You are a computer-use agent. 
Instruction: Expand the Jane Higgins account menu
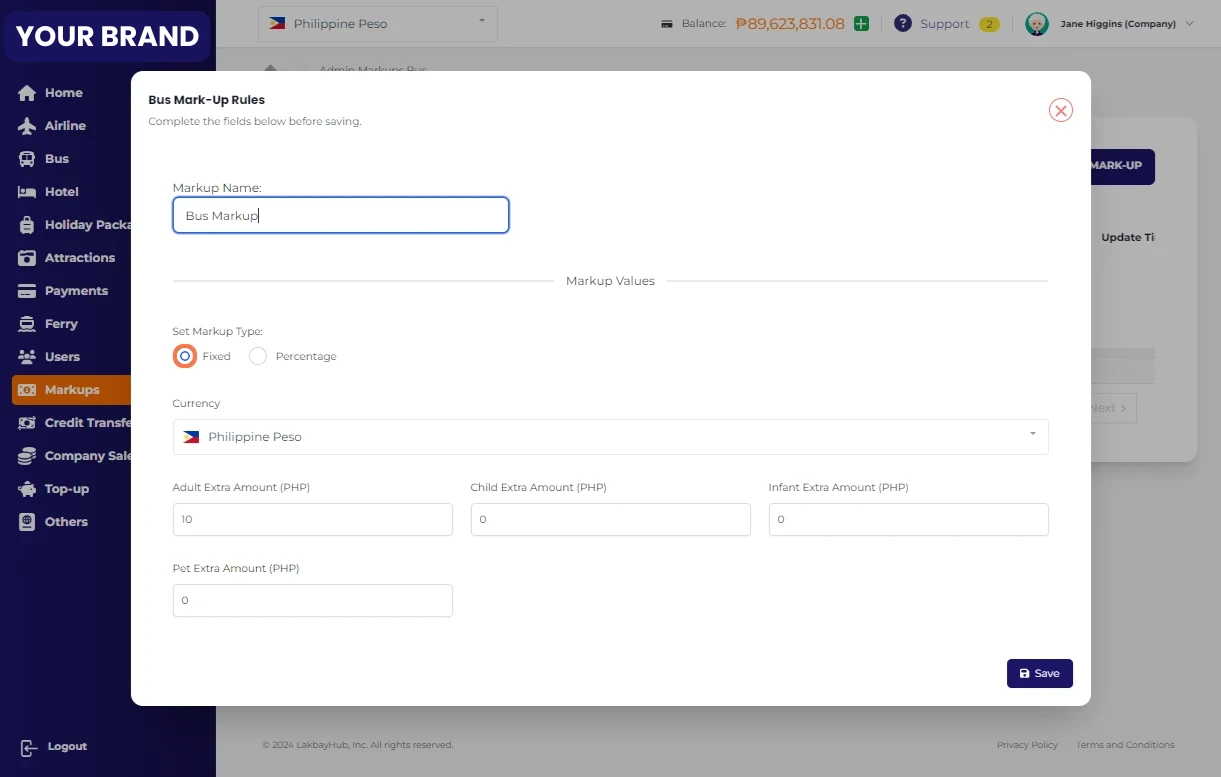pyautogui.click(x=1110, y=24)
